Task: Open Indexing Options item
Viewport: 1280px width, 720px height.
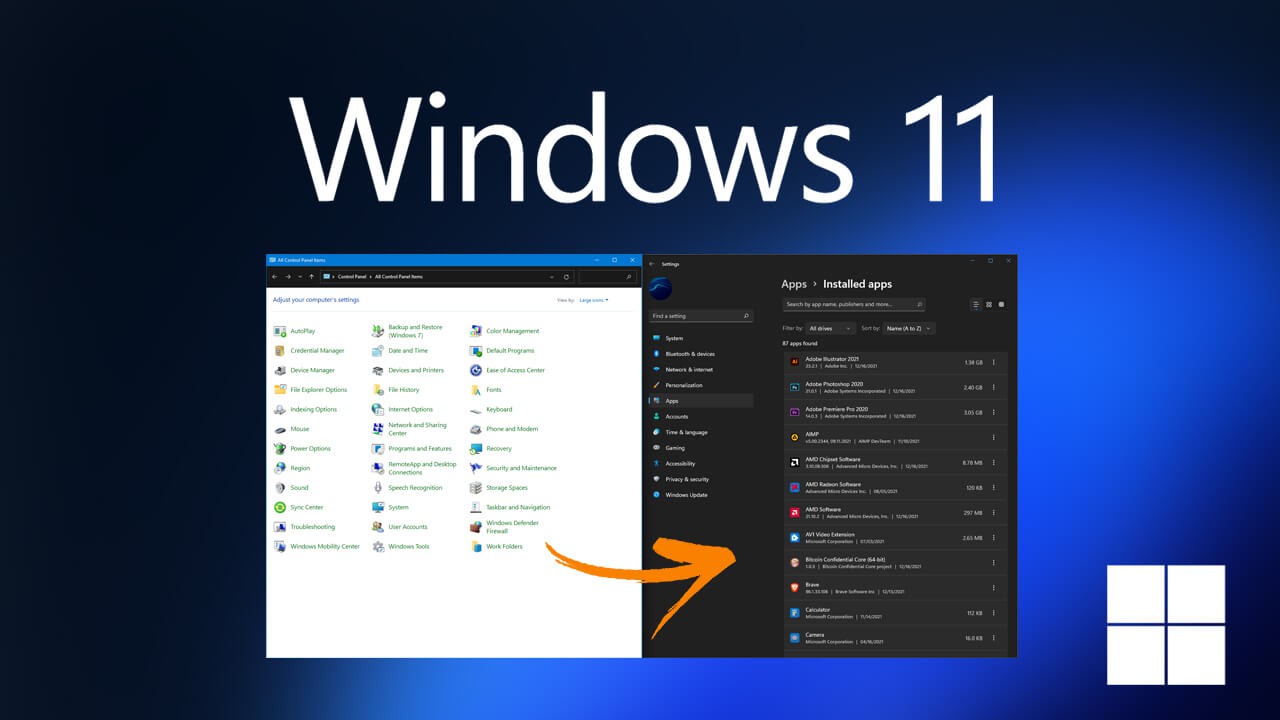Action: click(x=306, y=409)
